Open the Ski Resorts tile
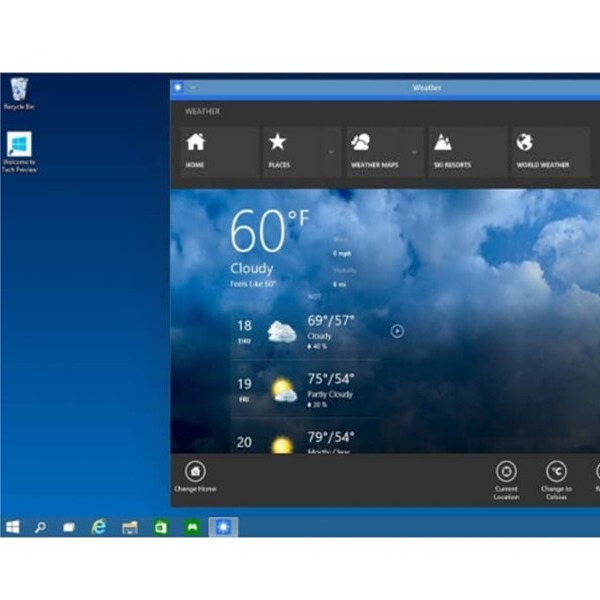Screen dimensions: 600x600 466,152
